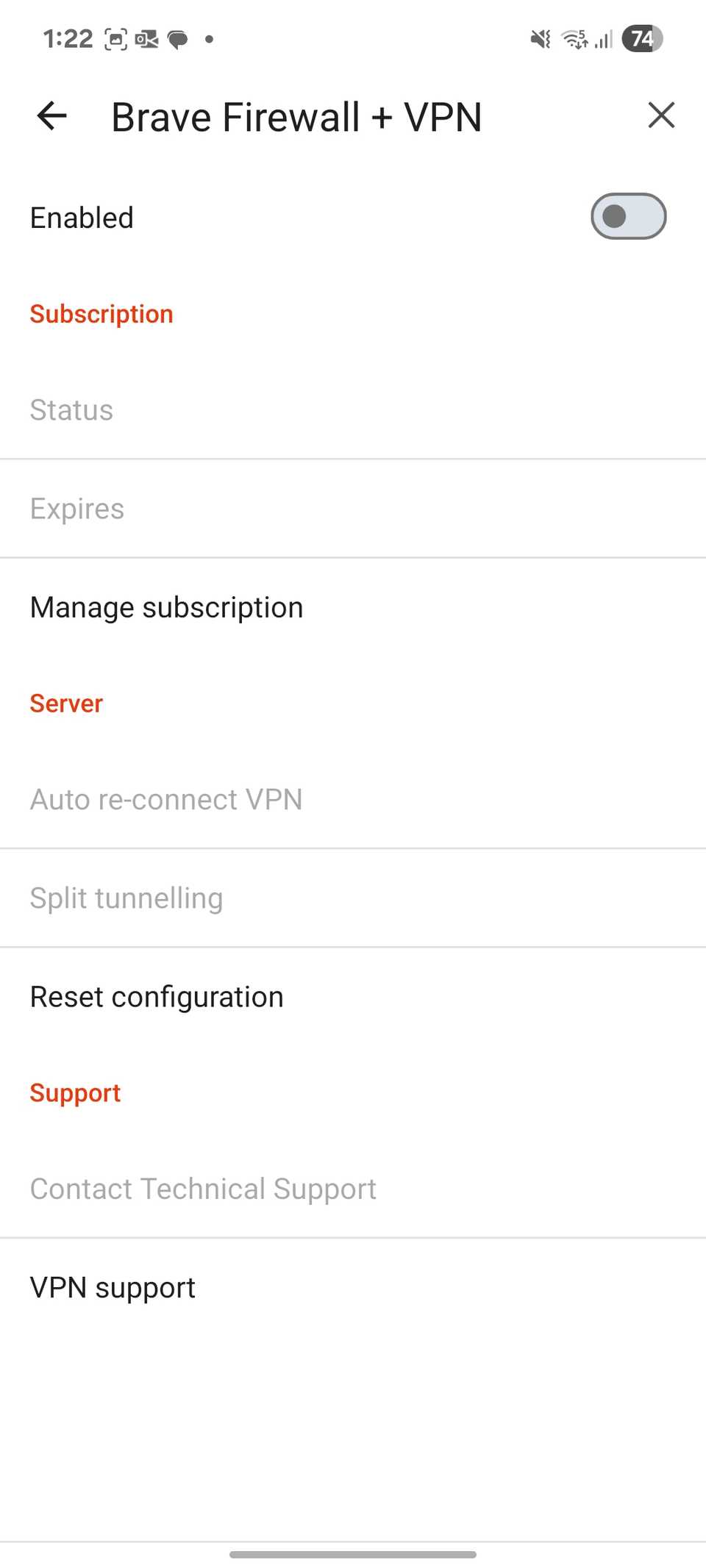The width and height of the screenshot is (706, 1568).
Task: Open Split tunnelling settings
Action: tap(126, 898)
